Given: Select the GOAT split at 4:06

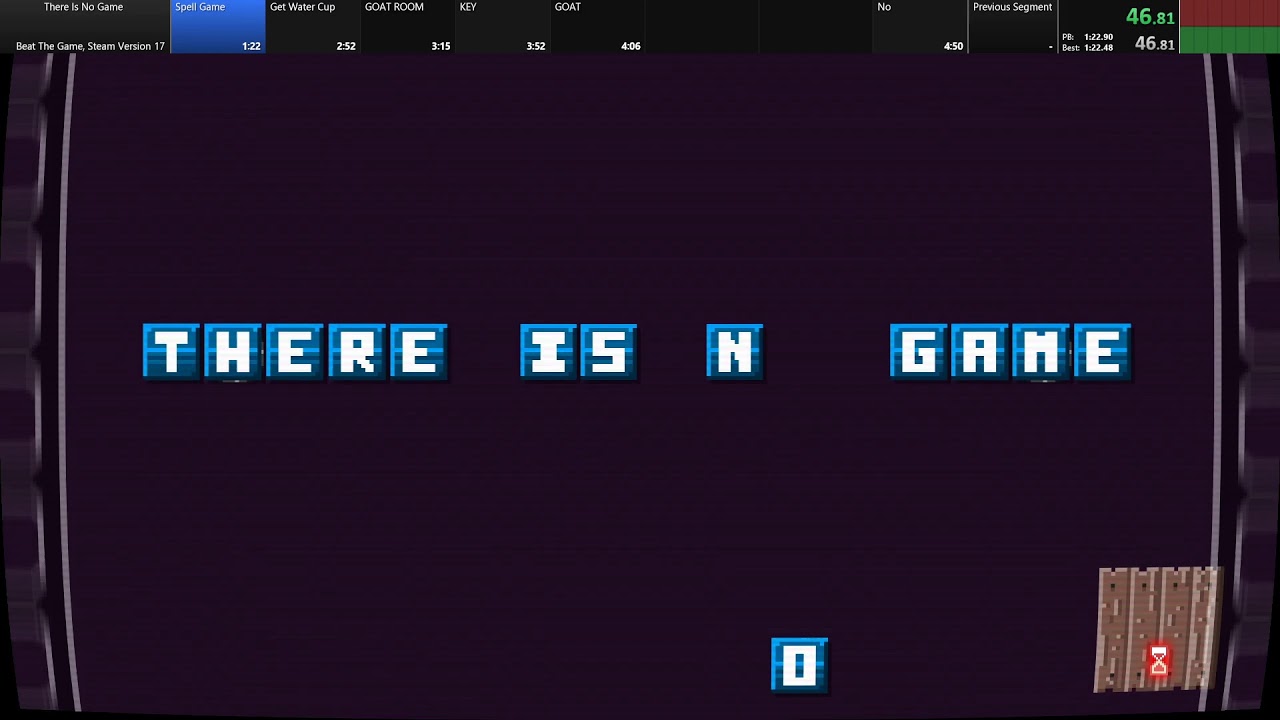Looking at the screenshot, I should point(598,26).
